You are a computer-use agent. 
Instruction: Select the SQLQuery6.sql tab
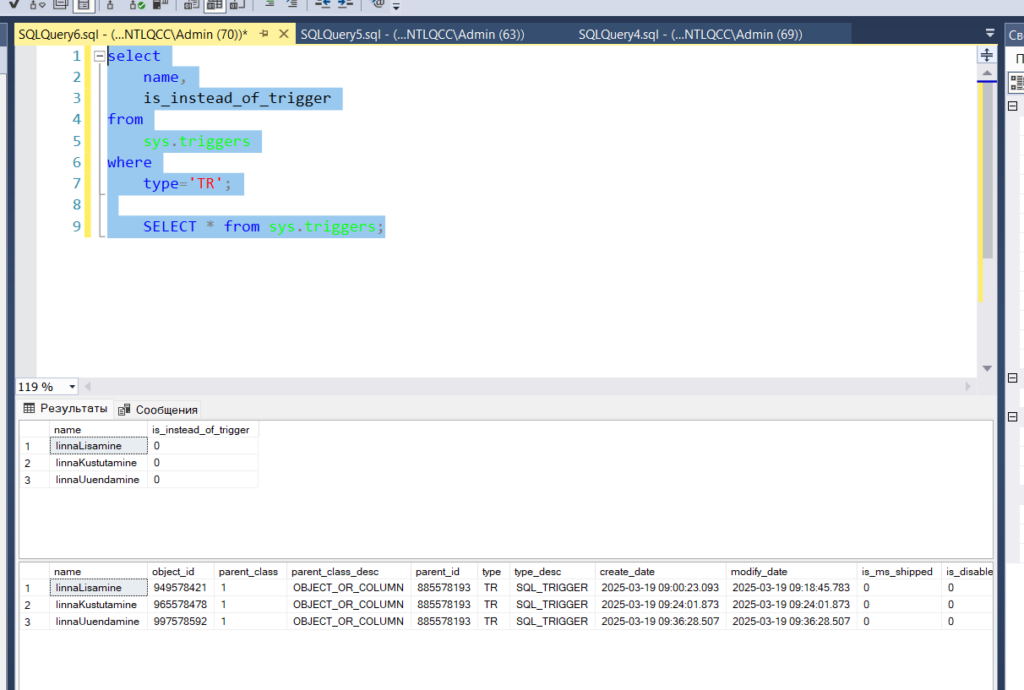pos(133,35)
